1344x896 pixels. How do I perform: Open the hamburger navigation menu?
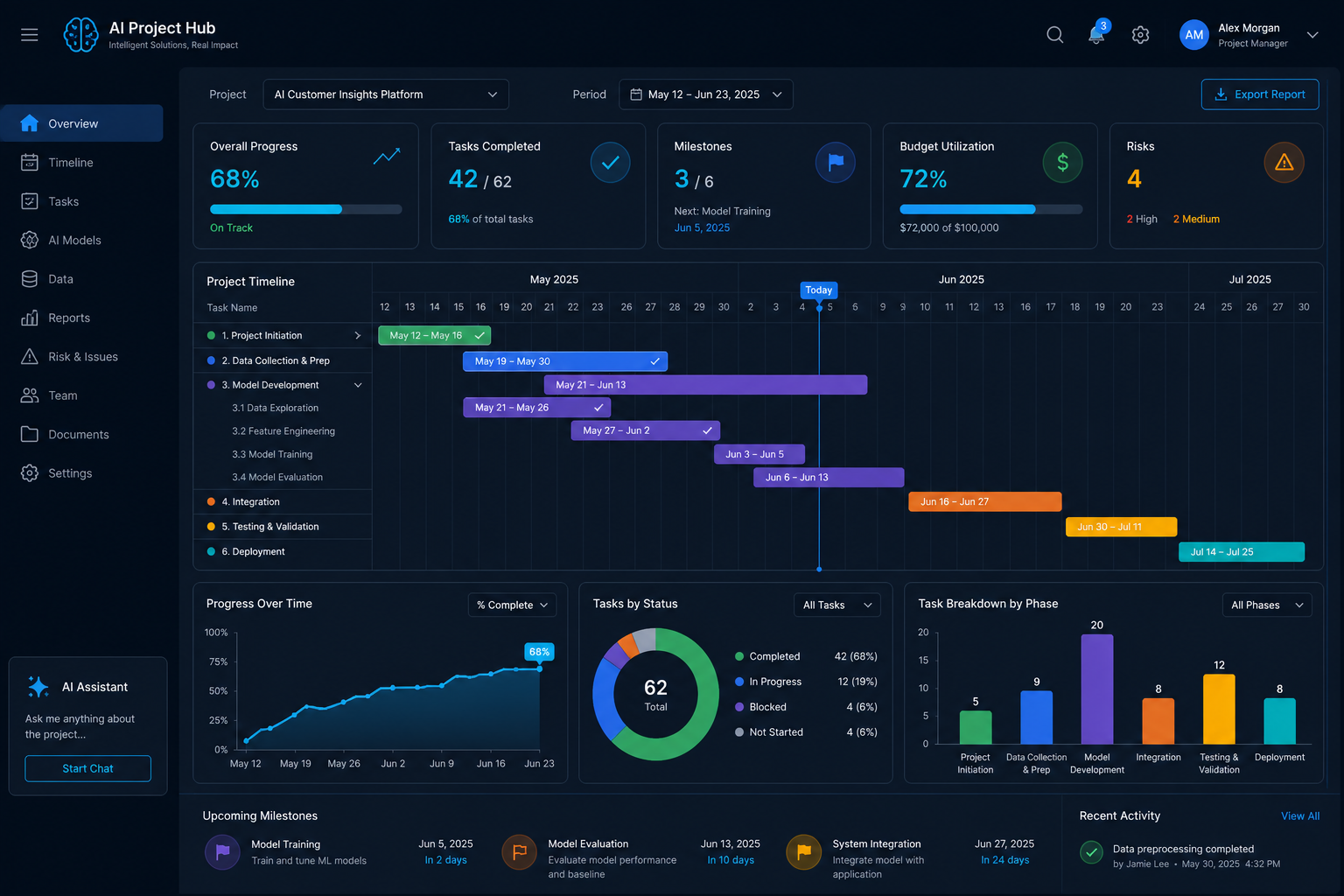pos(30,35)
